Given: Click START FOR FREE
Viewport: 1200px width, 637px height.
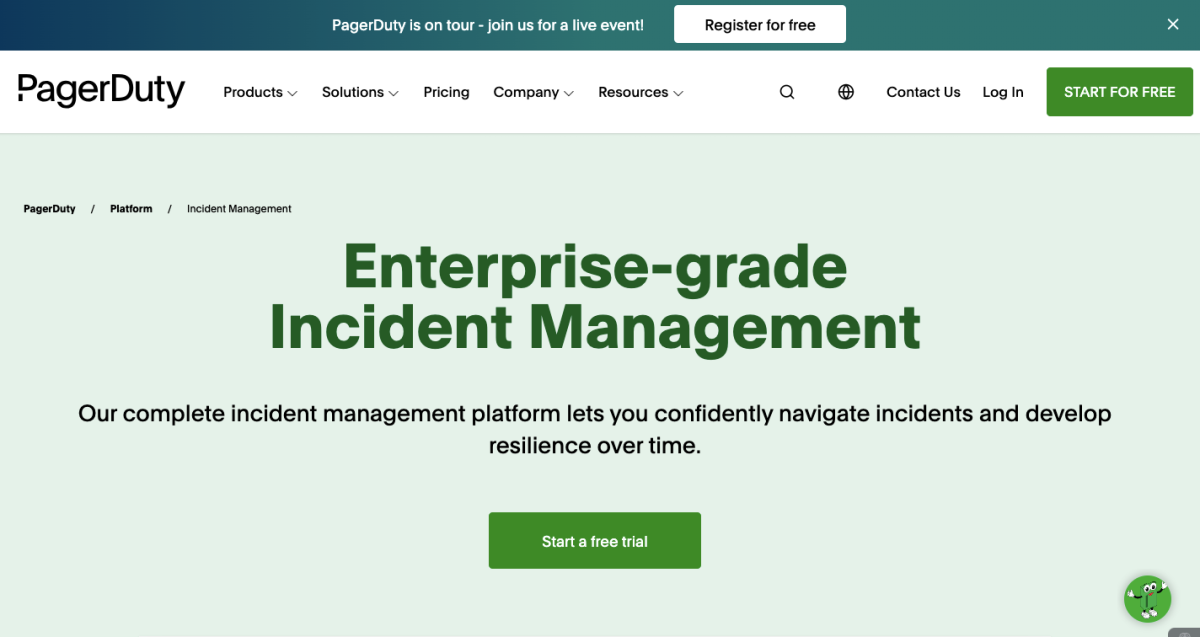Looking at the screenshot, I should [x=1119, y=91].
